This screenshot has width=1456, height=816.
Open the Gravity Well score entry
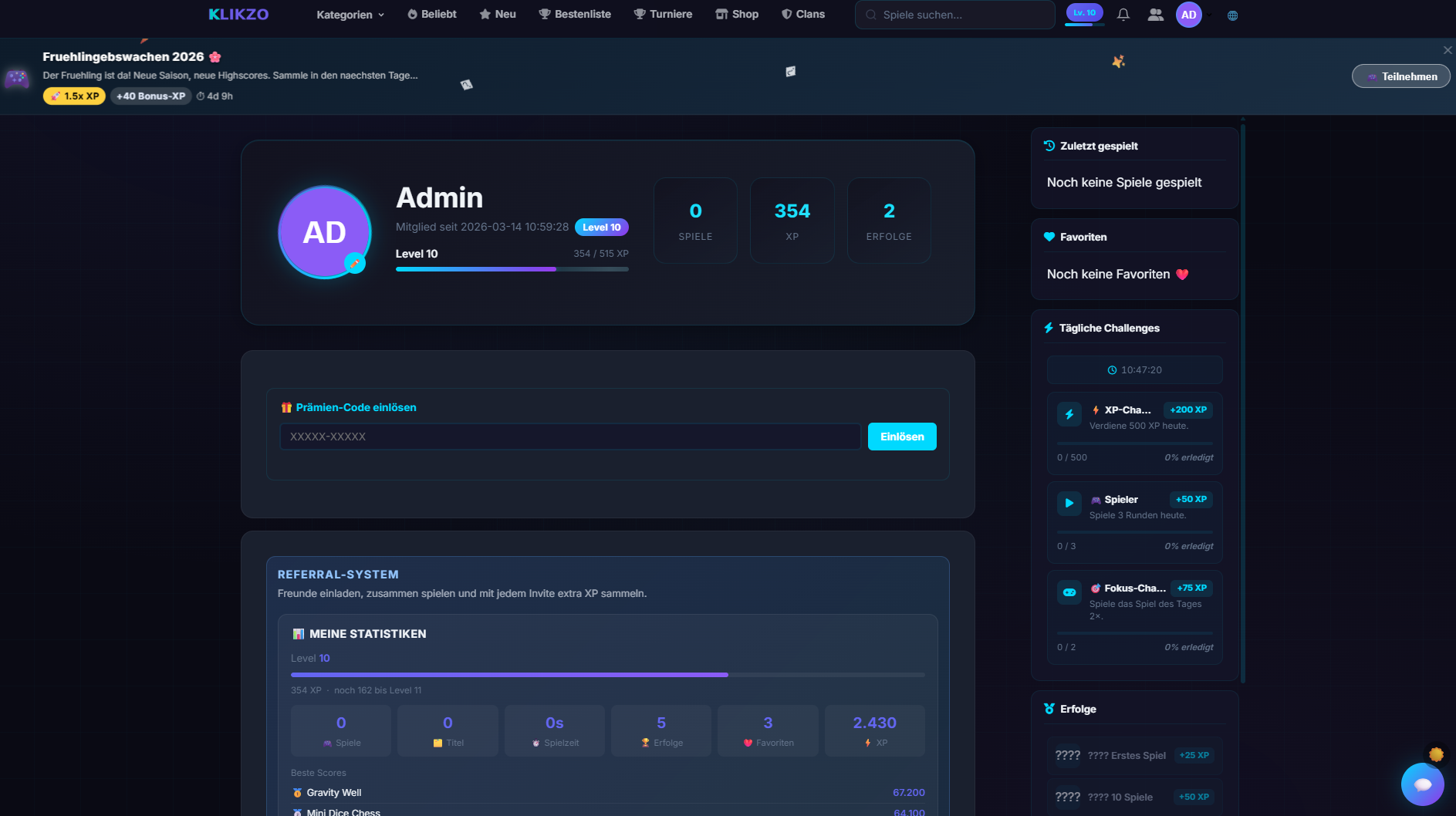tap(333, 792)
